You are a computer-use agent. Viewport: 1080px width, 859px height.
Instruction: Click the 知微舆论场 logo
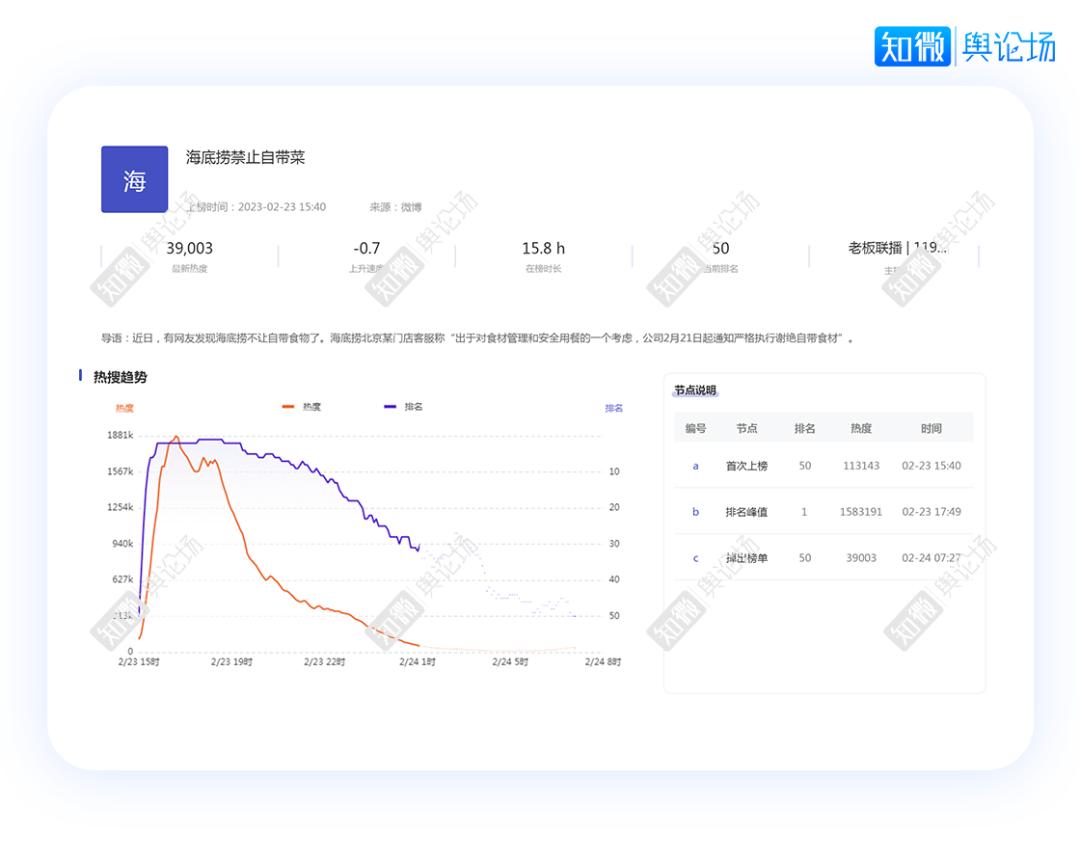pos(965,46)
